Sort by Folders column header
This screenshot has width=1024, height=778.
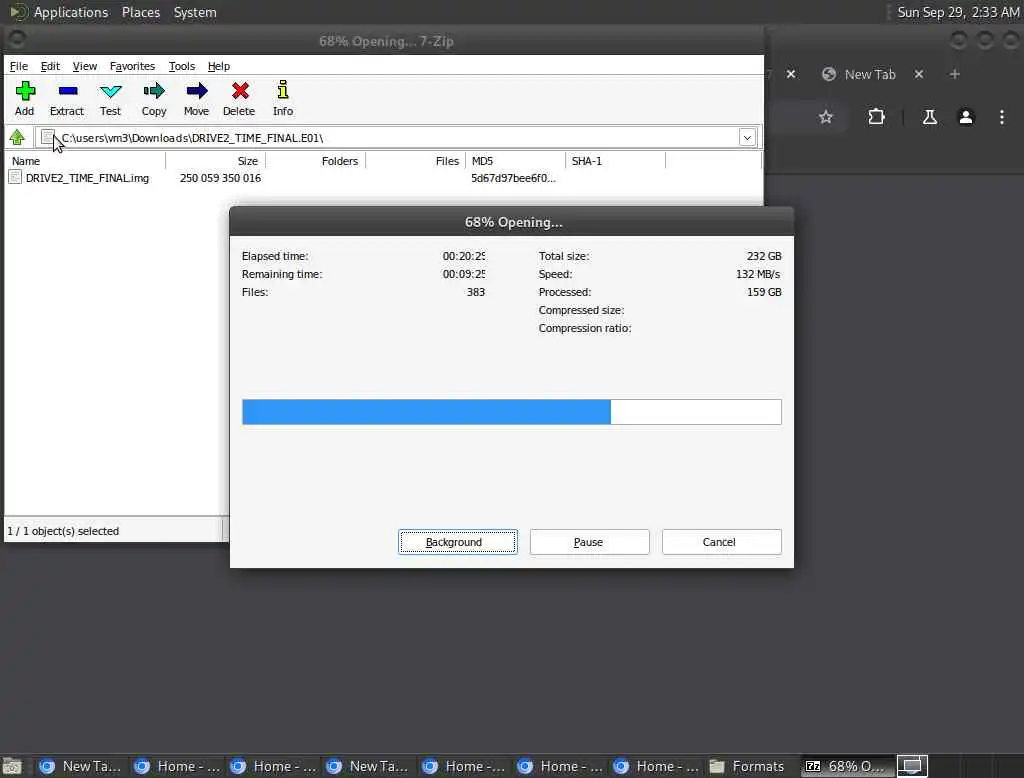coord(315,161)
